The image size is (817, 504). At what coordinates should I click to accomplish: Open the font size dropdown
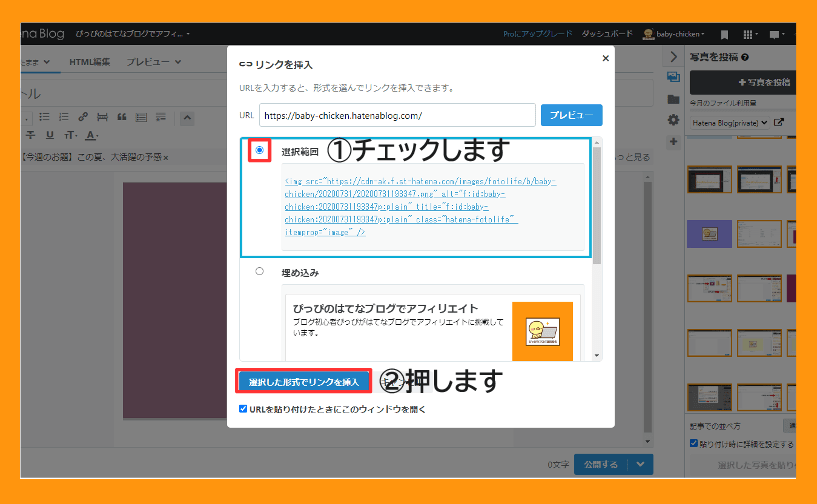click(x=70, y=135)
